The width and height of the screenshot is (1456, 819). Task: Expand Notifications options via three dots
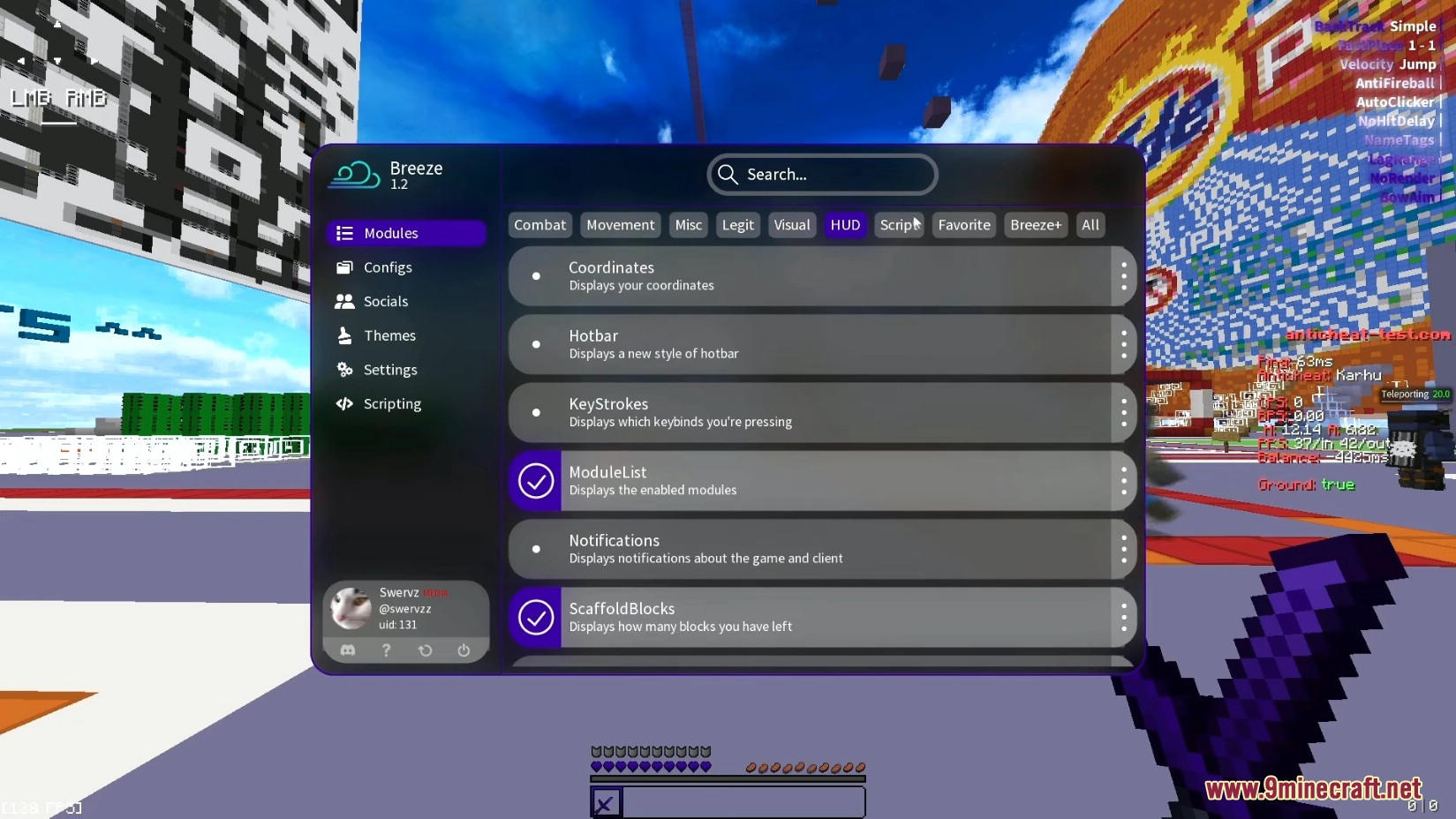click(x=1124, y=549)
